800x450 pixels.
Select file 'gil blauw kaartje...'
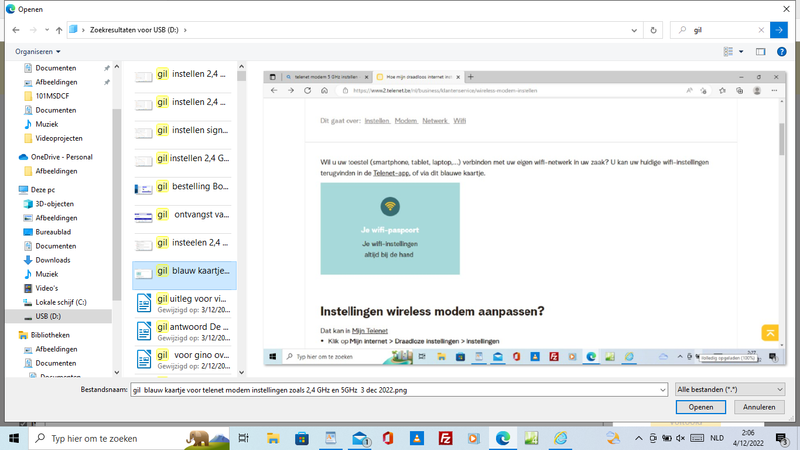[184, 274]
